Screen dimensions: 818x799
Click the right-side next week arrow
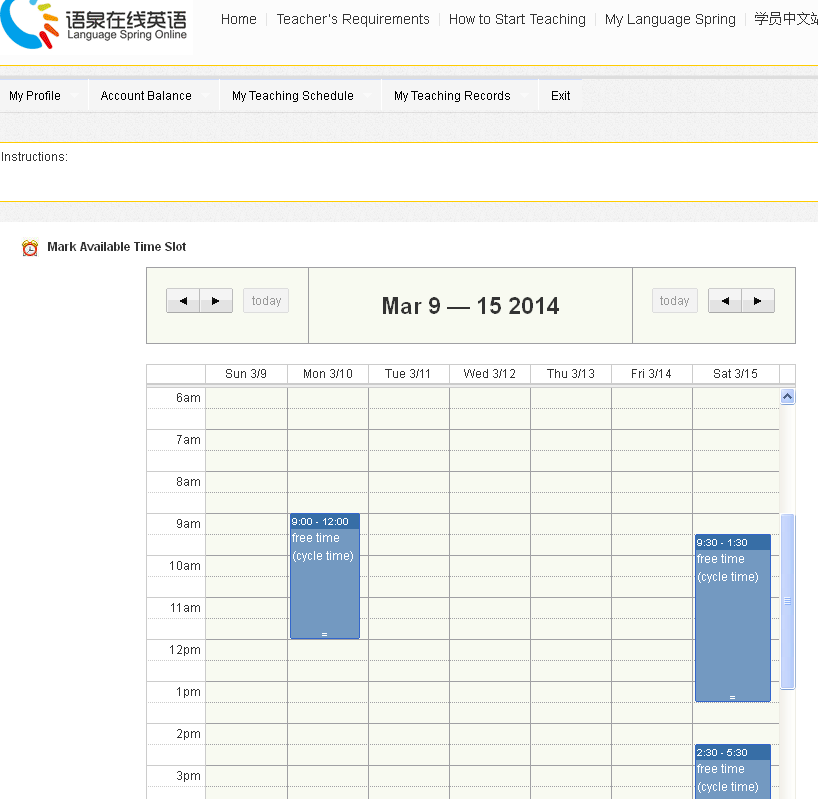coord(758,301)
